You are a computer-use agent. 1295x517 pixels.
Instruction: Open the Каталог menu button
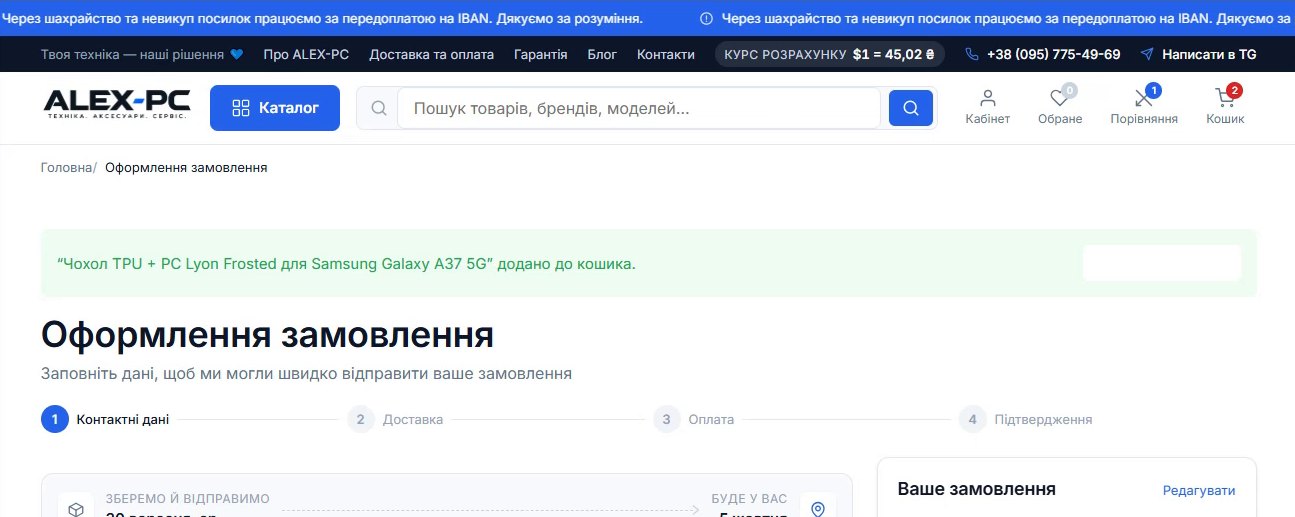(275, 108)
